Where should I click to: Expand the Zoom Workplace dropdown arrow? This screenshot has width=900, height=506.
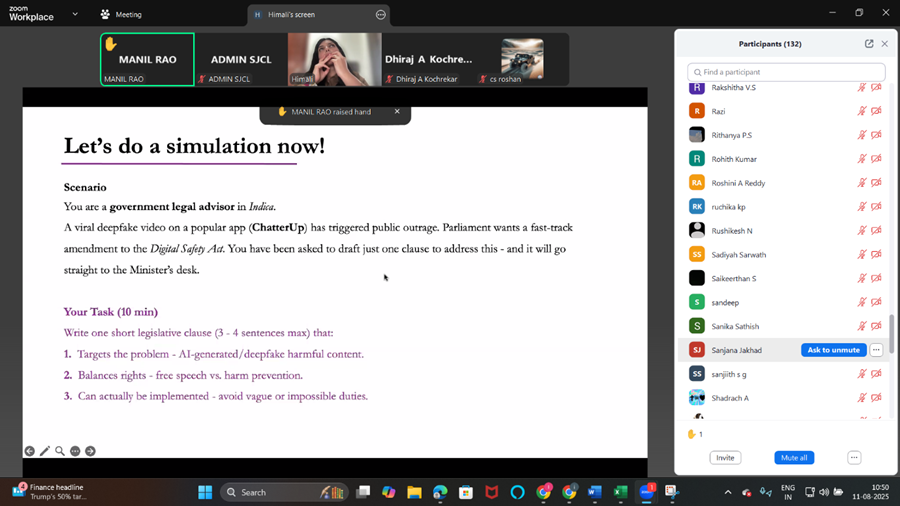[x=75, y=15]
